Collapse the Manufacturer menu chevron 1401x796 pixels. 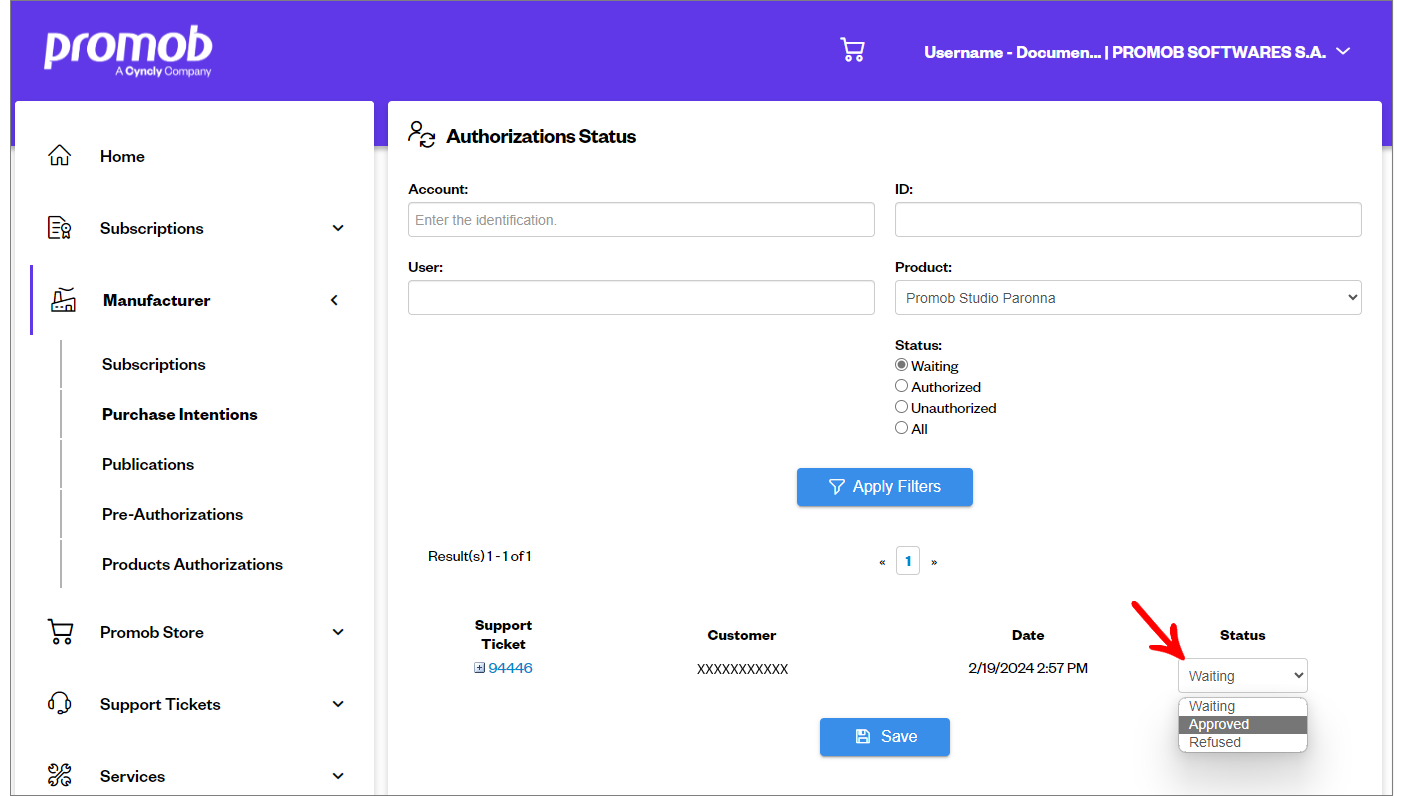pos(335,300)
